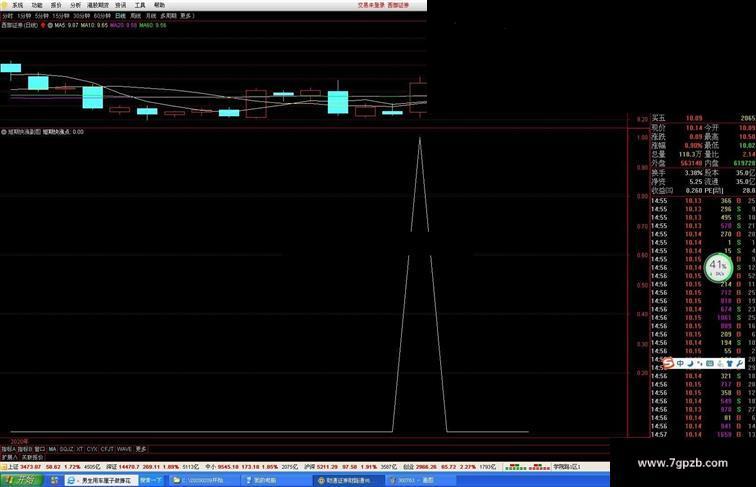Click the 深证 index value in status bar
The height and width of the screenshot is (487, 756).
129,467
